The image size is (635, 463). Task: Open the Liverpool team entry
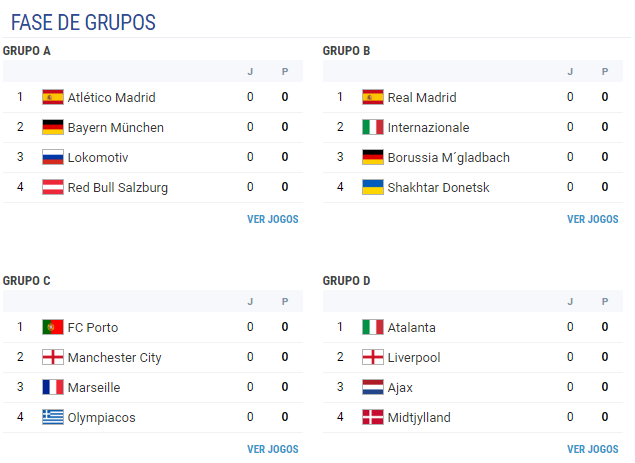(x=413, y=358)
